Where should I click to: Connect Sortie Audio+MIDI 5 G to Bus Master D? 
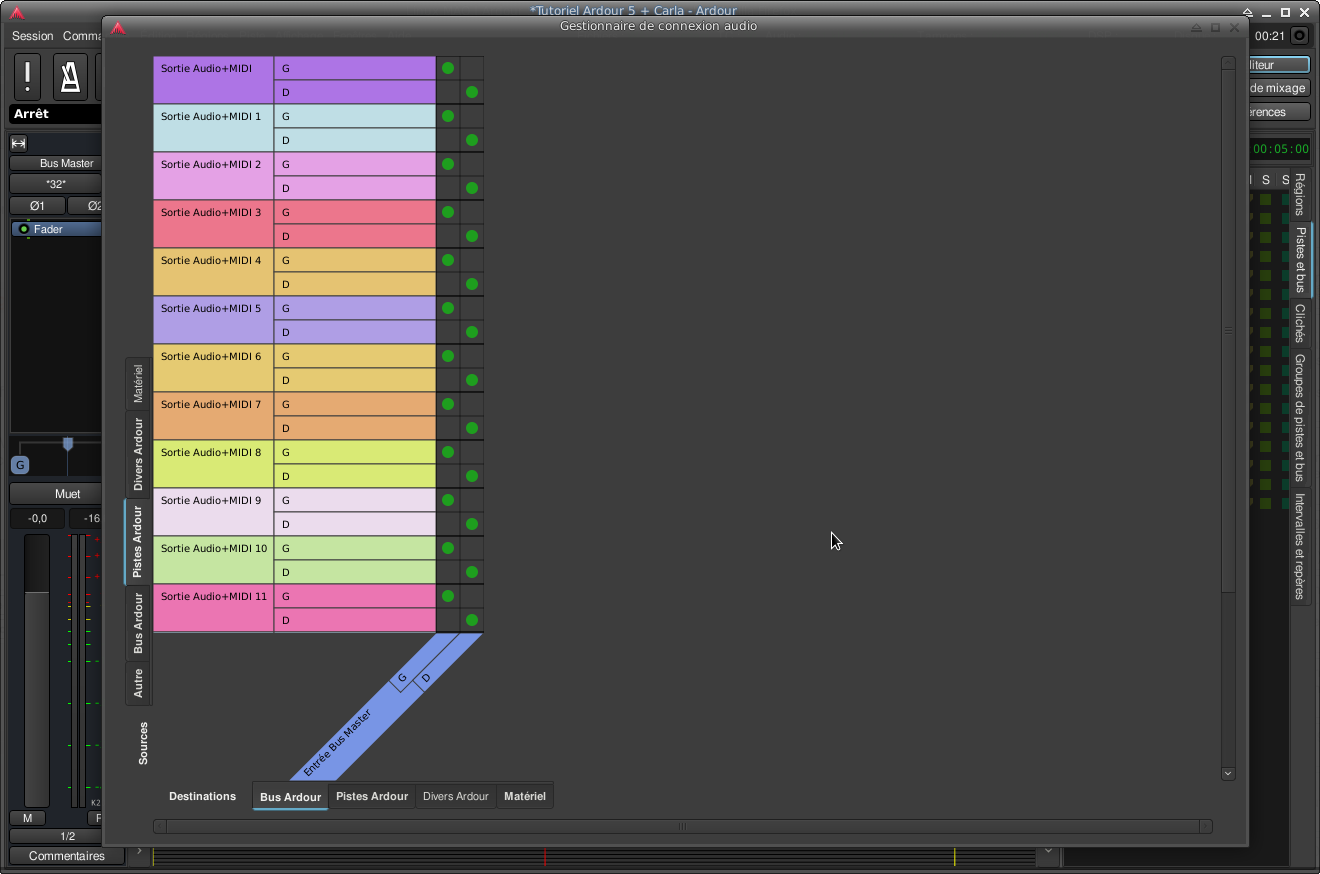tap(472, 308)
